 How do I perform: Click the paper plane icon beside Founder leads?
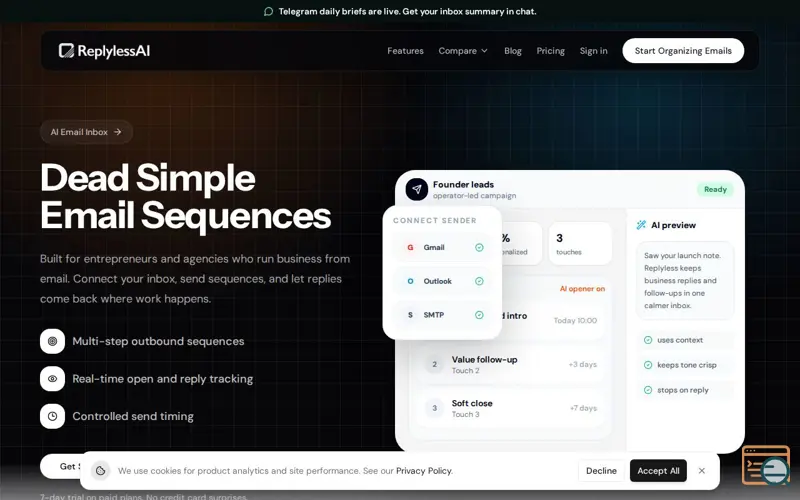417,189
